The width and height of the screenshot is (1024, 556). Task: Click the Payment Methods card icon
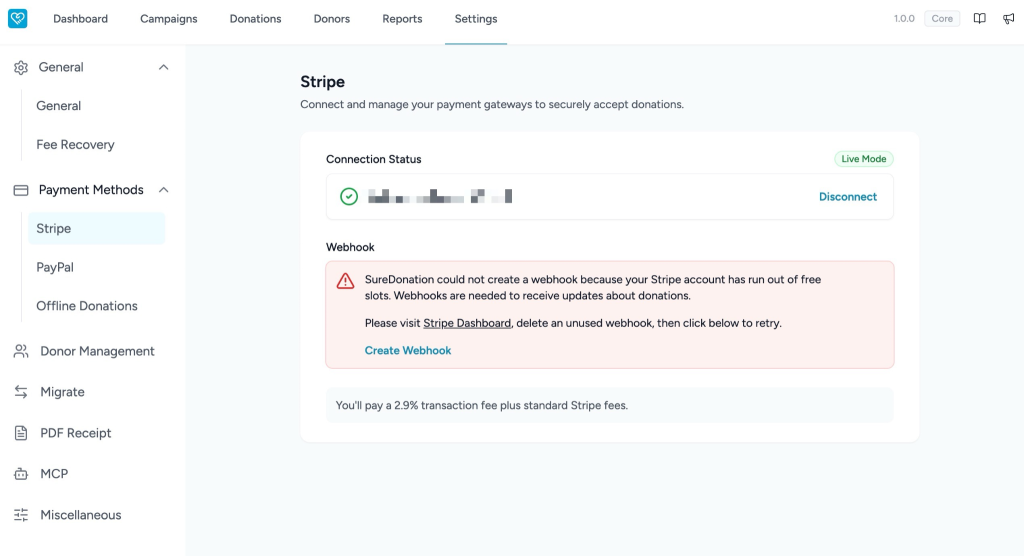(21, 190)
